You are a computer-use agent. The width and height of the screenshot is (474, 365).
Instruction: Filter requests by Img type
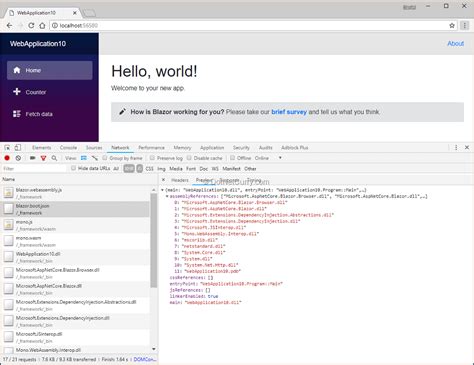(x=161, y=169)
